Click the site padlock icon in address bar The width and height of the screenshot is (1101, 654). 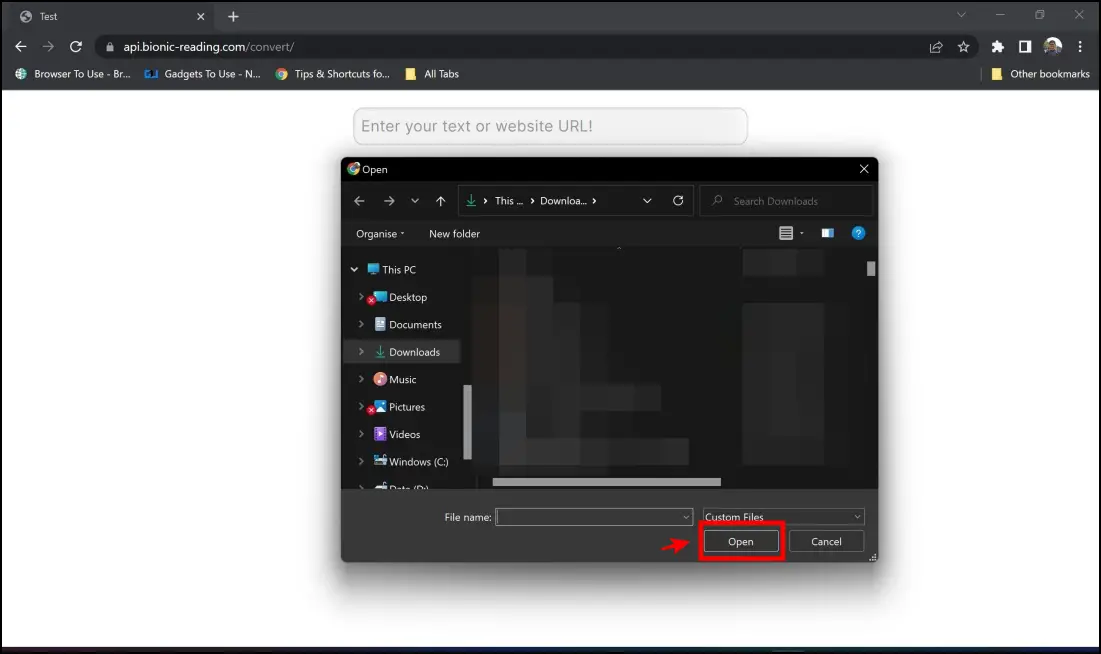[x=110, y=47]
